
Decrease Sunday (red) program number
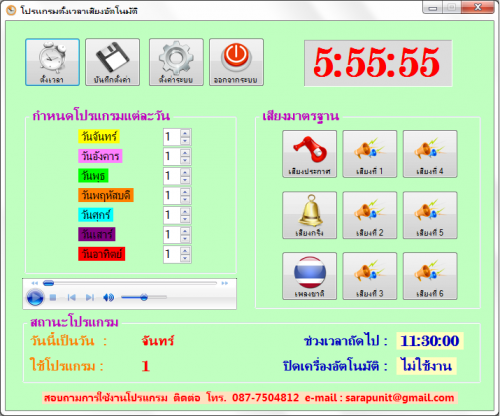click(185, 259)
